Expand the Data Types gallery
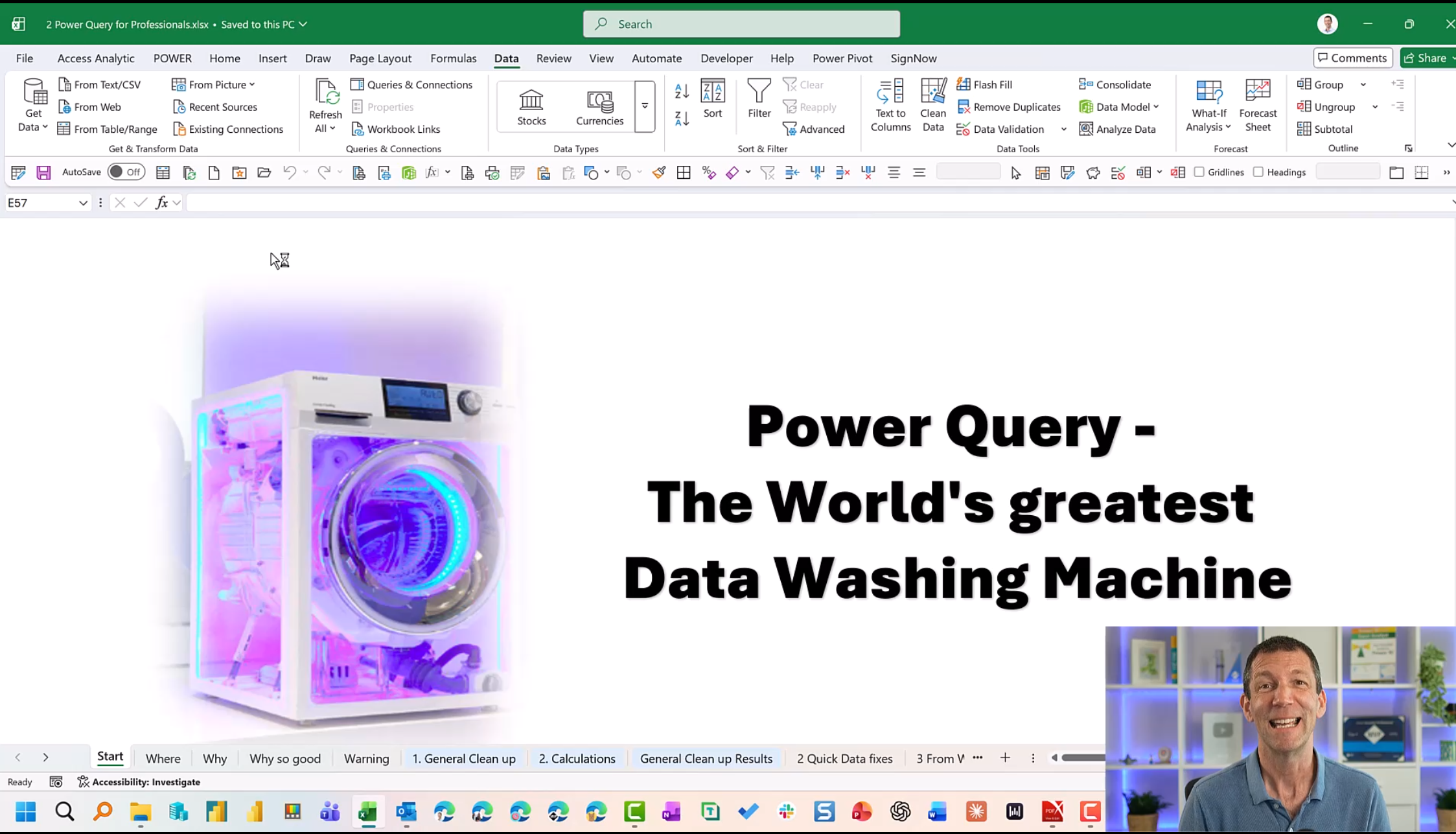1456x834 pixels. (x=645, y=106)
